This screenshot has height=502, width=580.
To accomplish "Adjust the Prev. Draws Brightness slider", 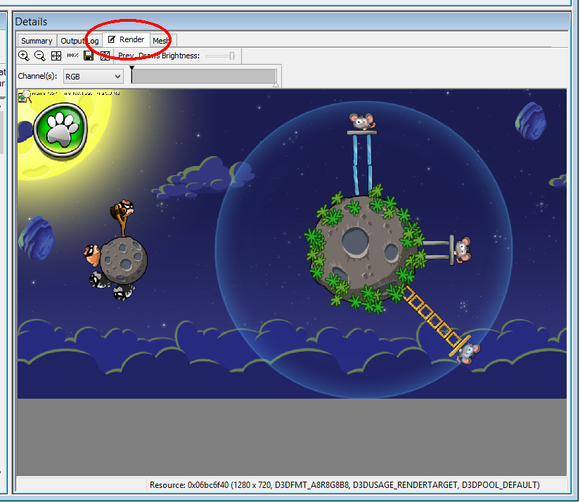I will pyautogui.click(x=220, y=56).
